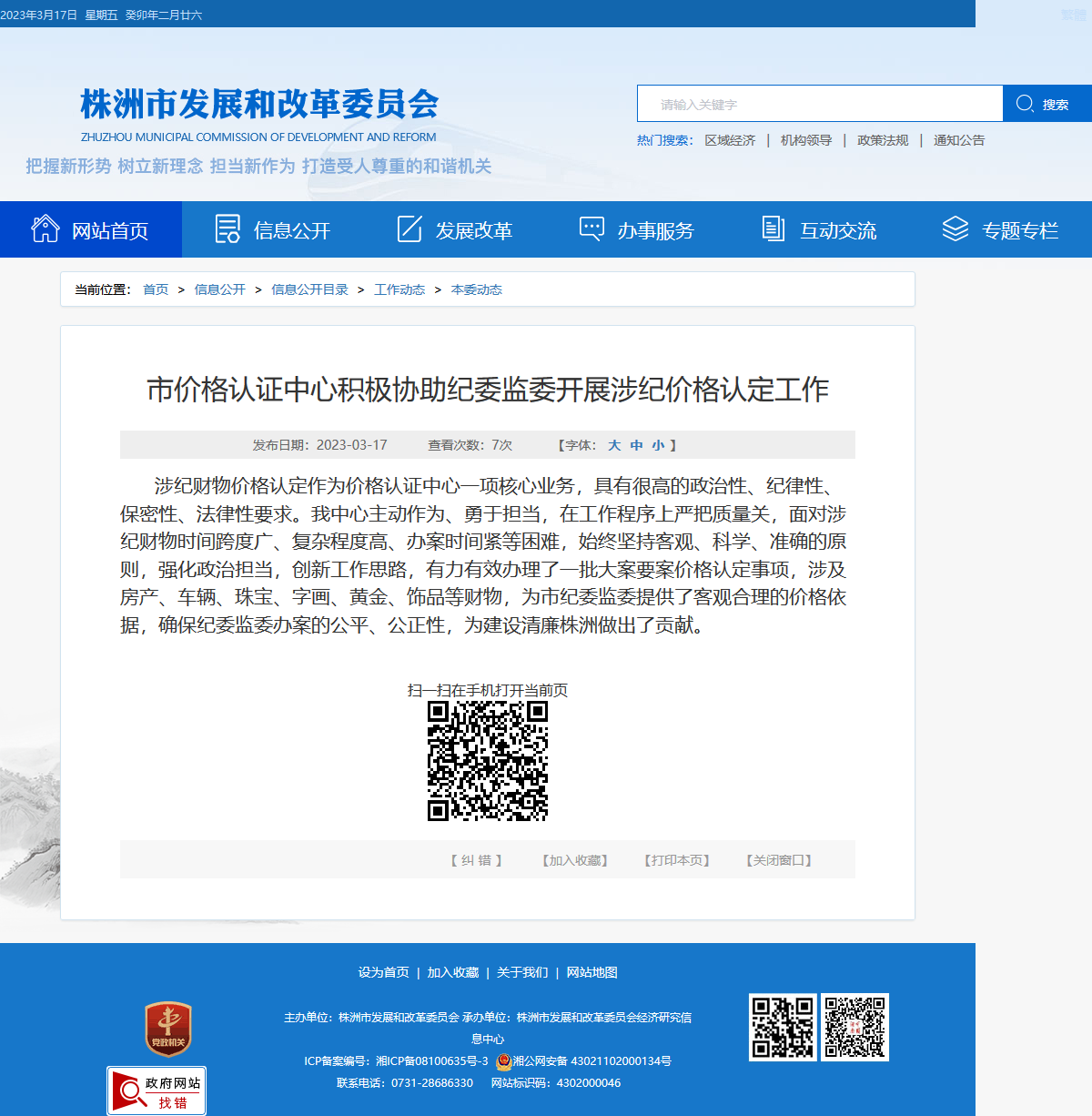The height and width of the screenshot is (1116, 1092).
Task: Click the 党政机关 red emblem badge
Action: point(168,1030)
